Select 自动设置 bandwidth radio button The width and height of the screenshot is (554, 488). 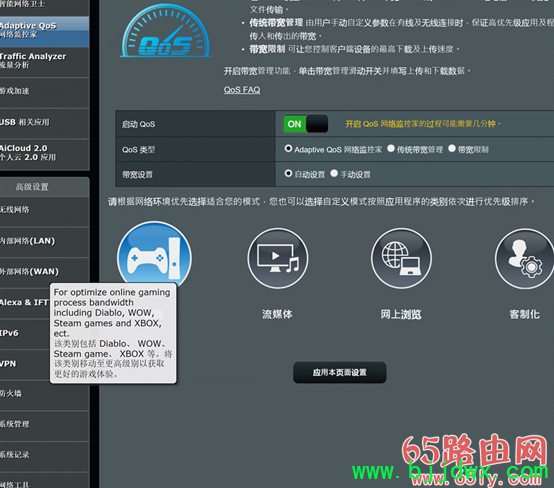click(x=288, y=174)
